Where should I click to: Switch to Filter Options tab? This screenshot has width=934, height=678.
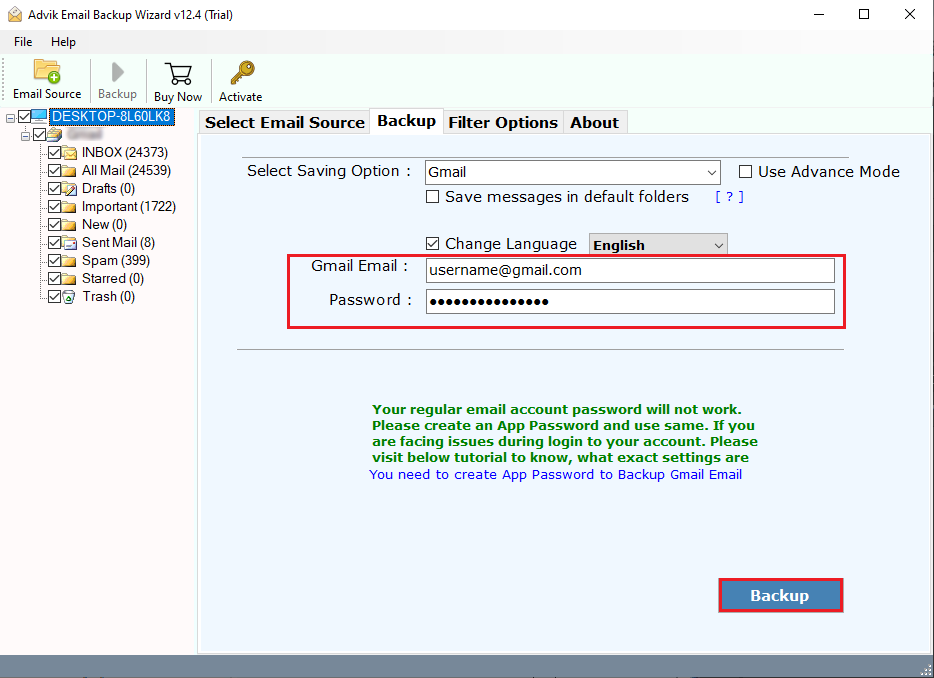click(x=503, y=122)
